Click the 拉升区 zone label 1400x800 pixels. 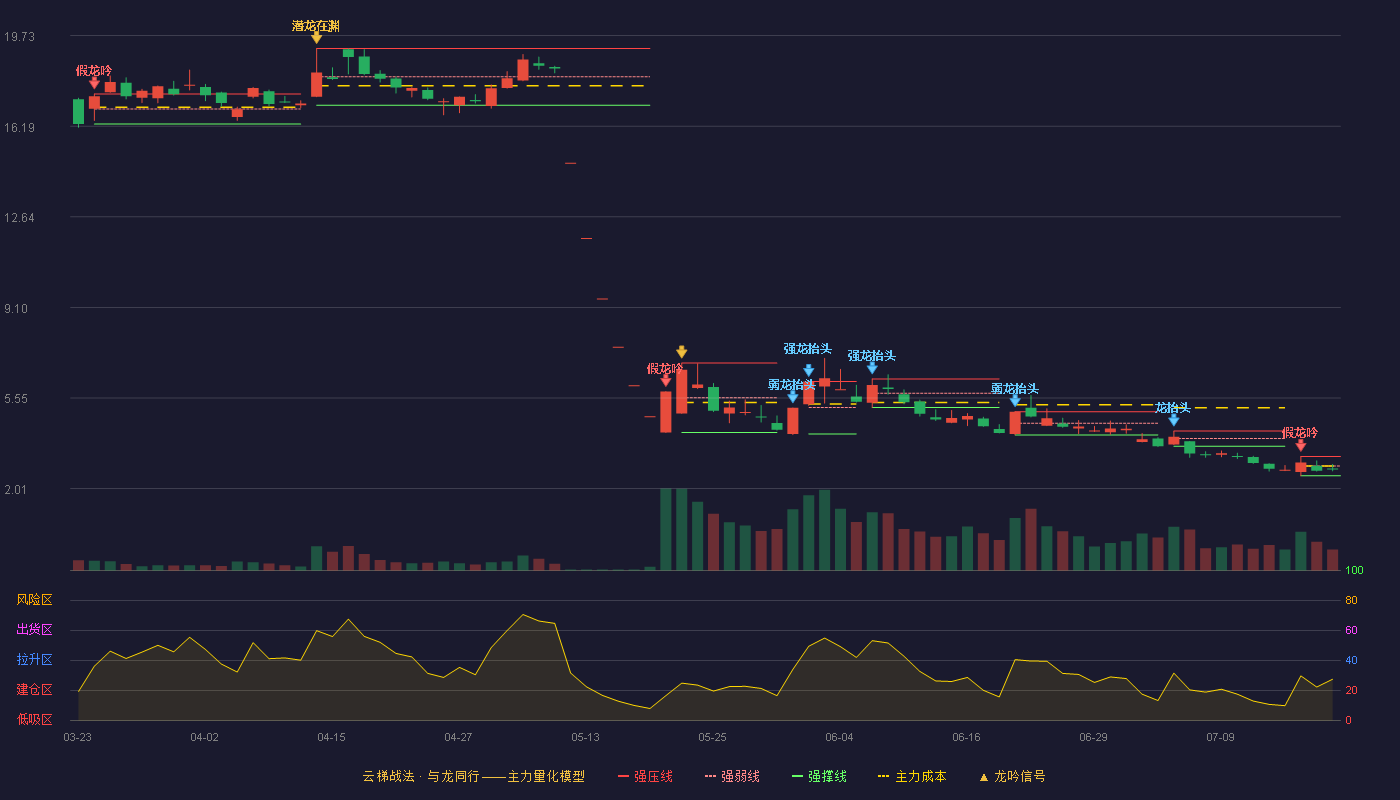[34, 660]
